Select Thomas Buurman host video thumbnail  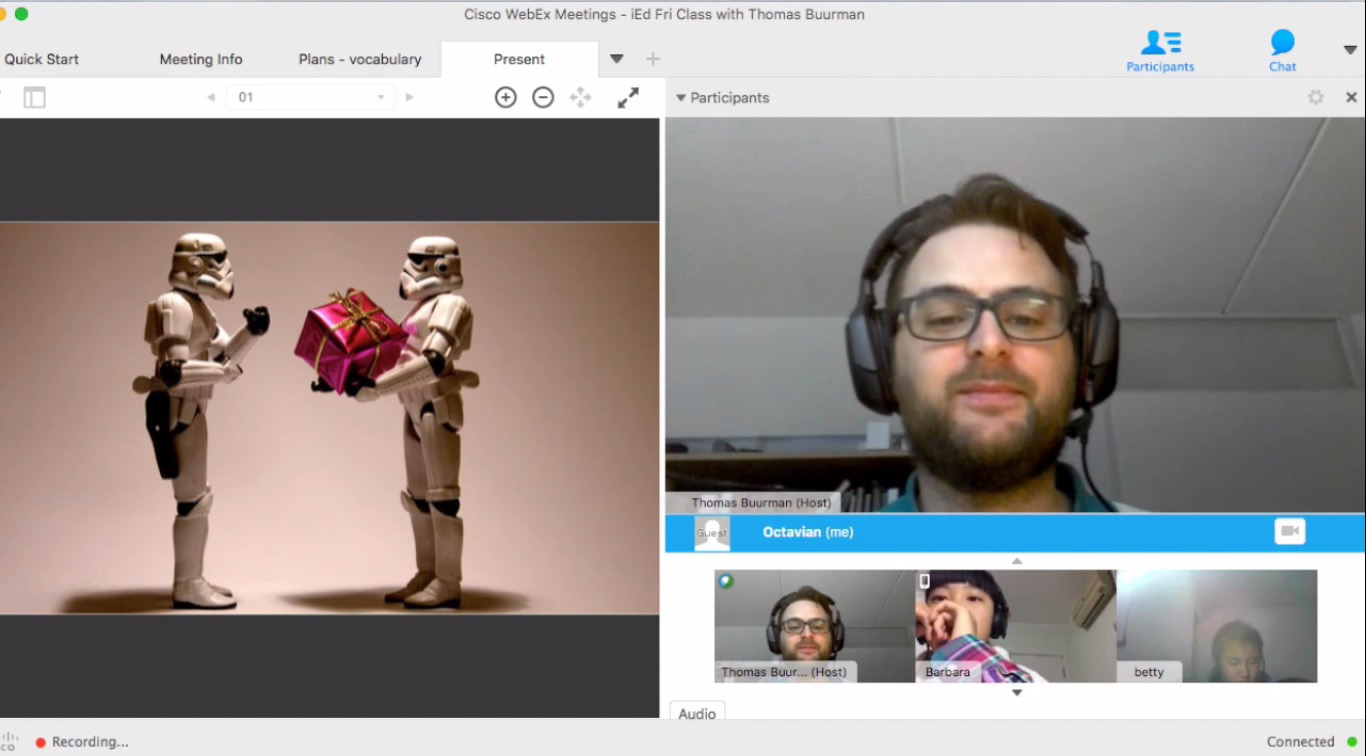pos(815,626)
